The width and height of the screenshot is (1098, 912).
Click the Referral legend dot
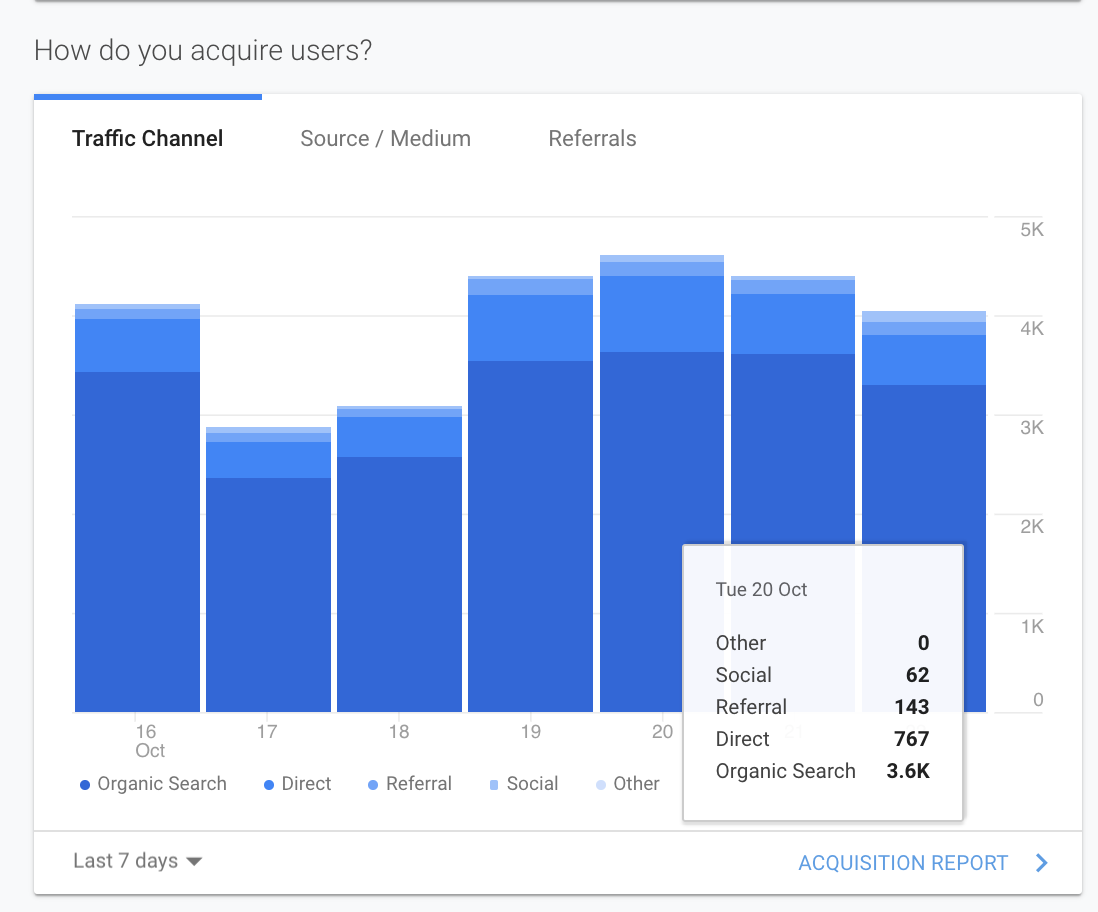click(373, 785)
